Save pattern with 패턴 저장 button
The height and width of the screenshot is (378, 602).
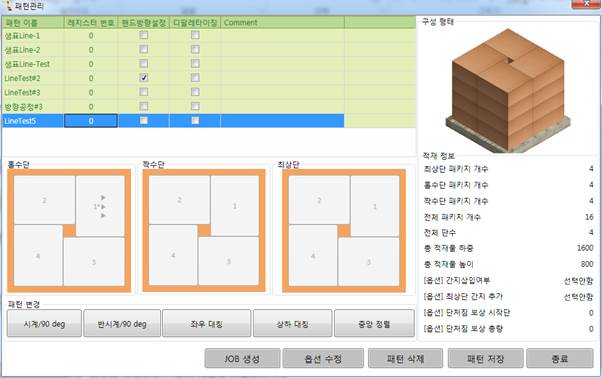tap(486, 358)
